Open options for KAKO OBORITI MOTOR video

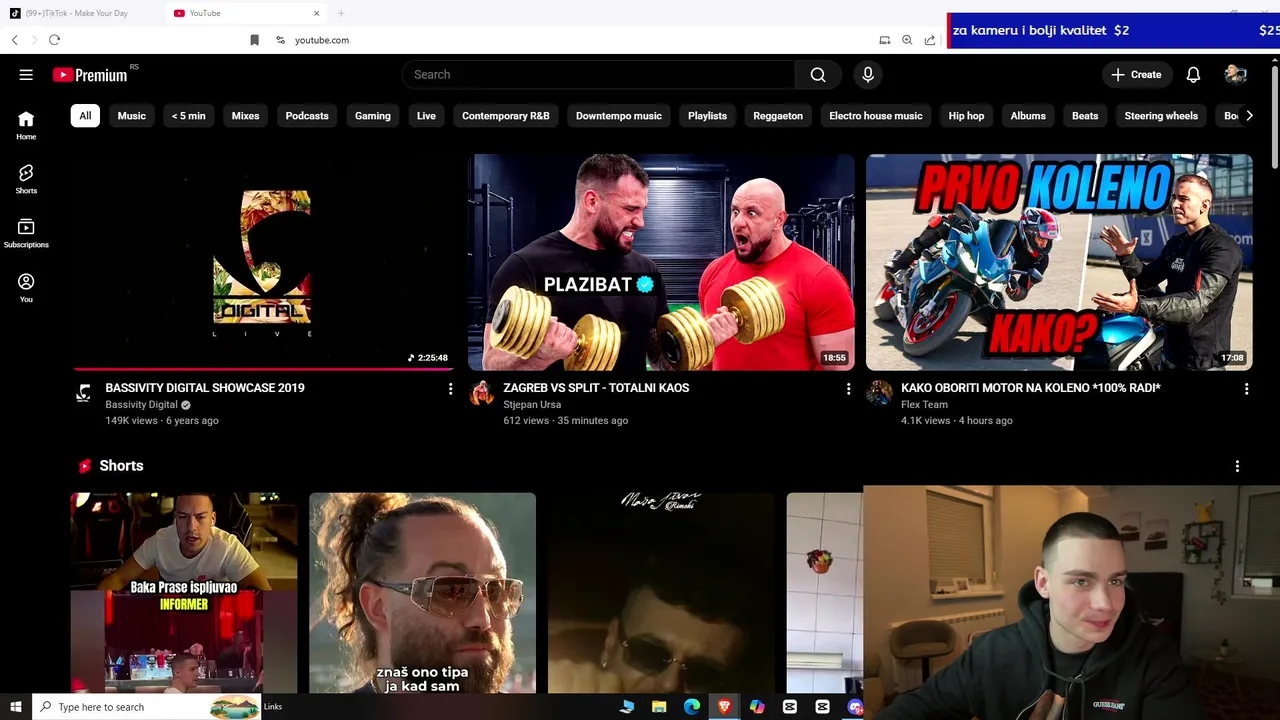point(1246,389)
